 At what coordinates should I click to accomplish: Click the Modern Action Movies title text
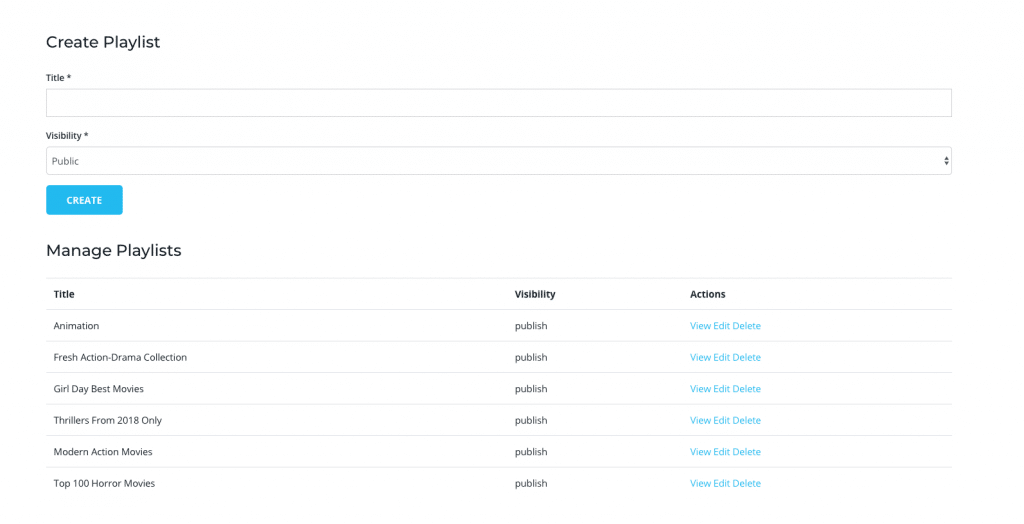(x=103, y=452)
